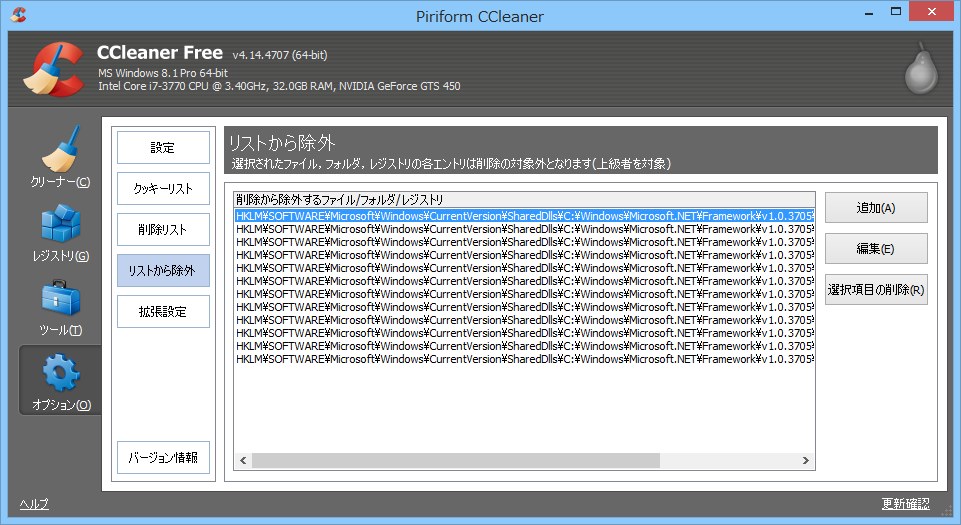Click the 更新確認 check updates link

point(905,504)
